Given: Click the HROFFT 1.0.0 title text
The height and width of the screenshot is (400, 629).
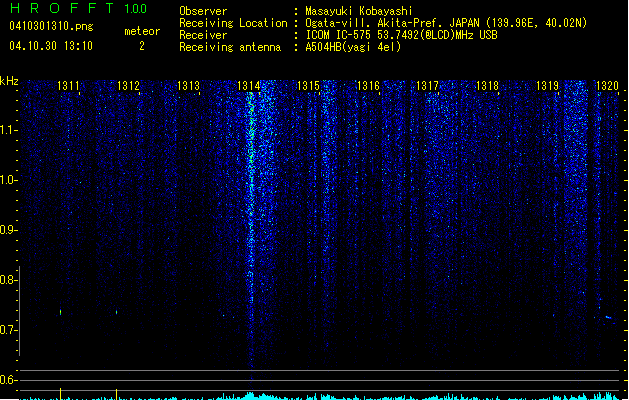Looking at the screenshot, I should pyautogui.click(x=78, y=8).
